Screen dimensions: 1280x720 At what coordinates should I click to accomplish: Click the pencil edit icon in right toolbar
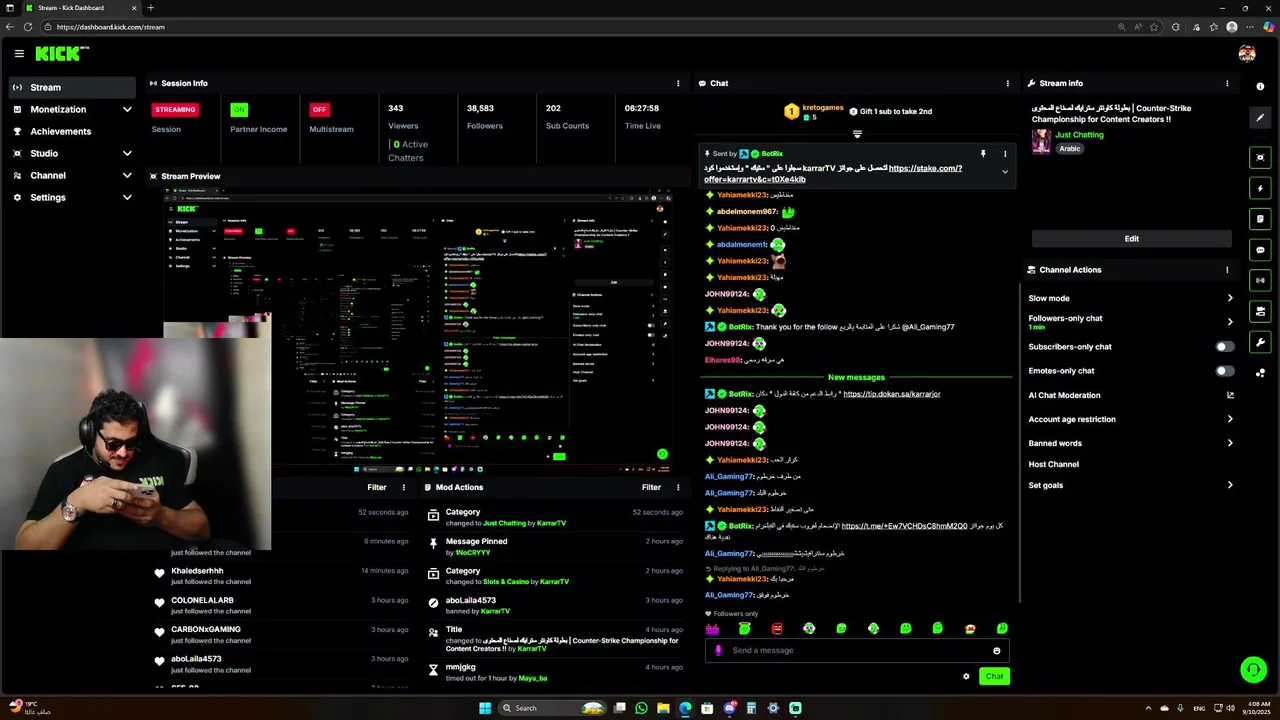1260,118
